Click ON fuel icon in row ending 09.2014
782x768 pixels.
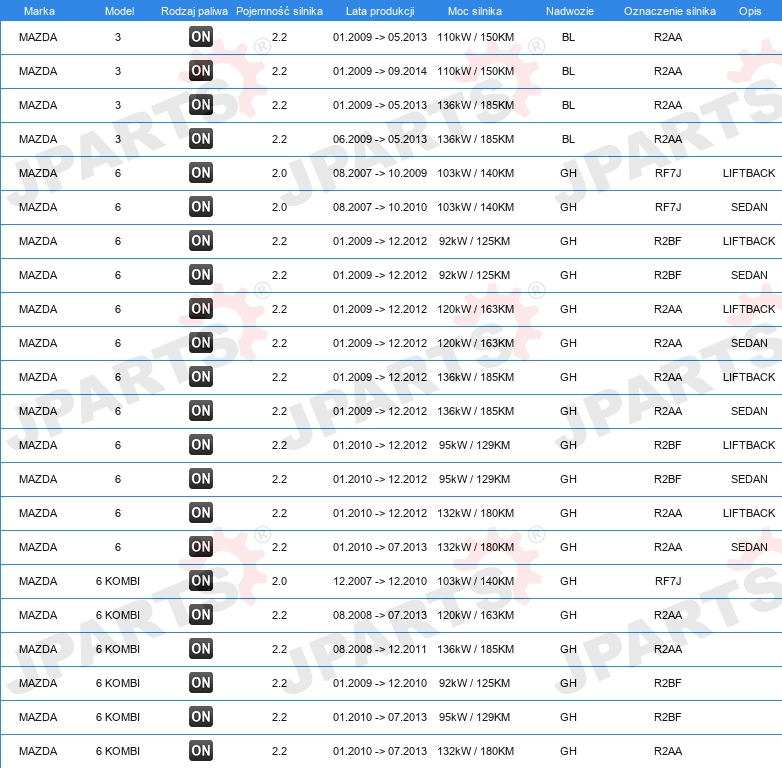[201, 71]
